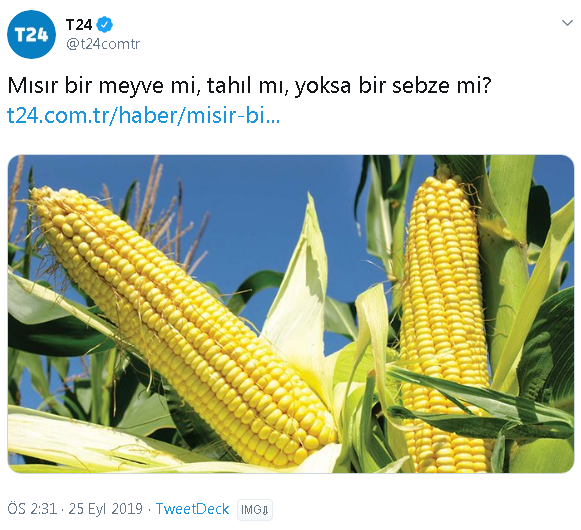Follow the t24.com.tr/haber/misir-bi… article link
Screen dimensions: 581x530
coord(144,115)
